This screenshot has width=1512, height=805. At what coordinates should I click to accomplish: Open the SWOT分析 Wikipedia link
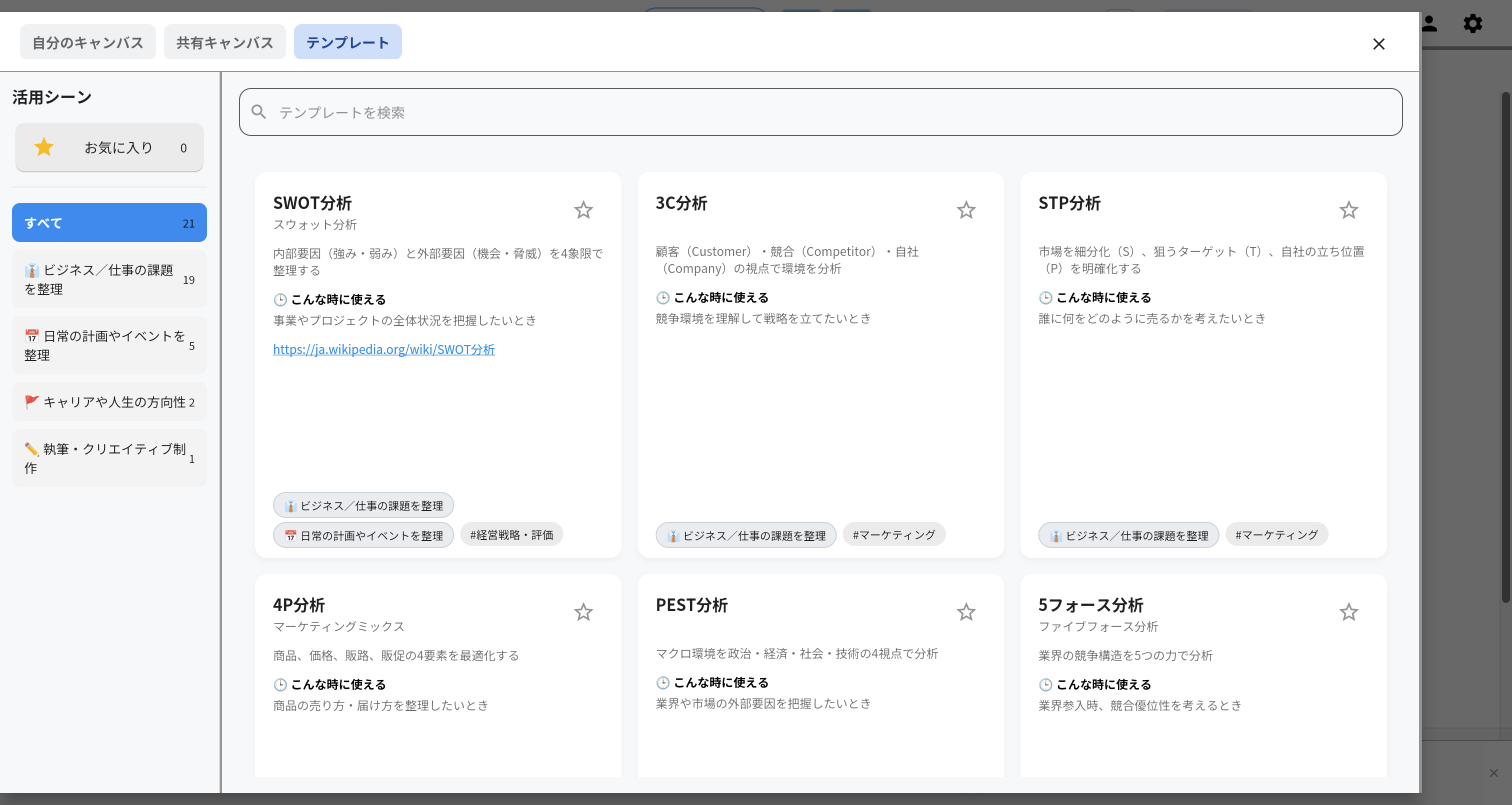click(384, 349)
